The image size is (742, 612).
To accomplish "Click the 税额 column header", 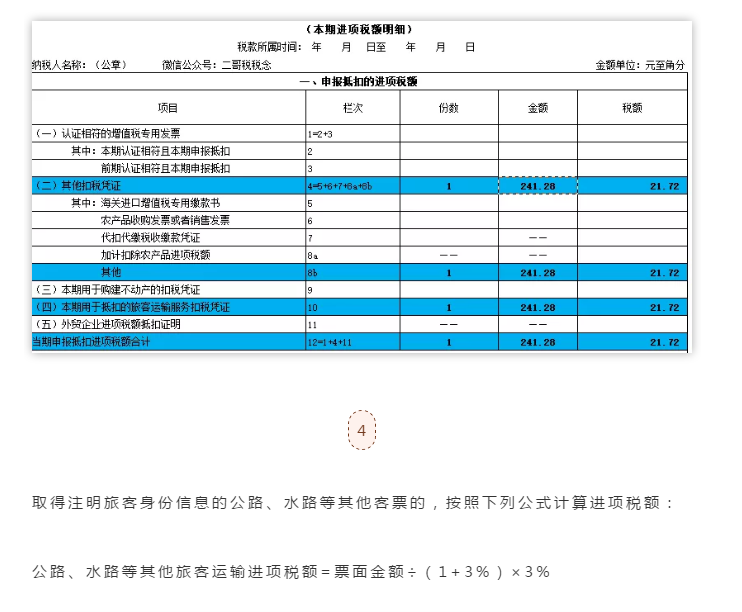I will [632, 108].
